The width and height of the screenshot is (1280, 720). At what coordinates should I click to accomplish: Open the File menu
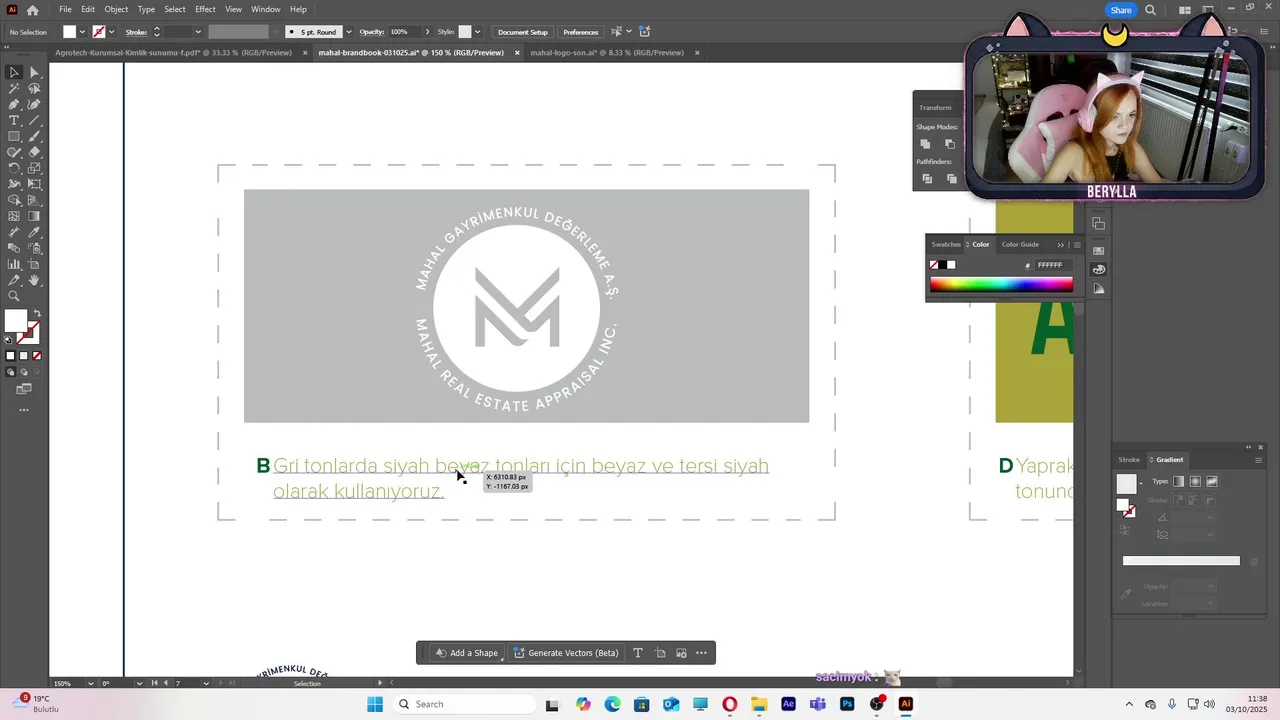click(65, 9)
